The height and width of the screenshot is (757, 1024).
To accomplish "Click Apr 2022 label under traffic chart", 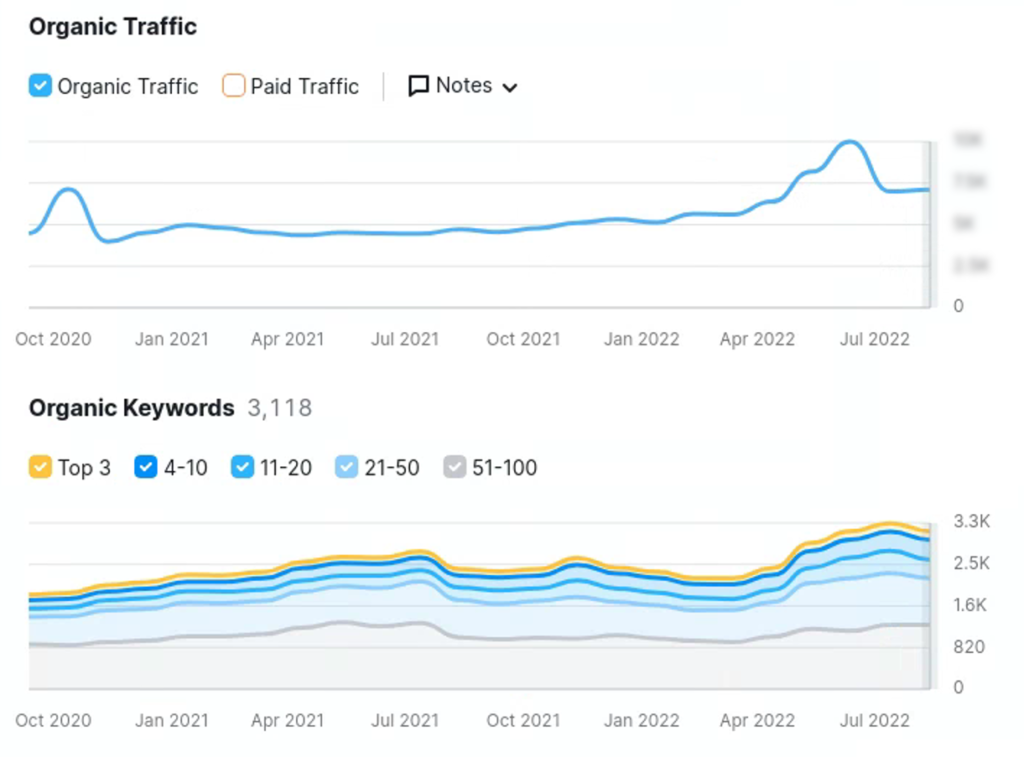I will pos(757,339).
